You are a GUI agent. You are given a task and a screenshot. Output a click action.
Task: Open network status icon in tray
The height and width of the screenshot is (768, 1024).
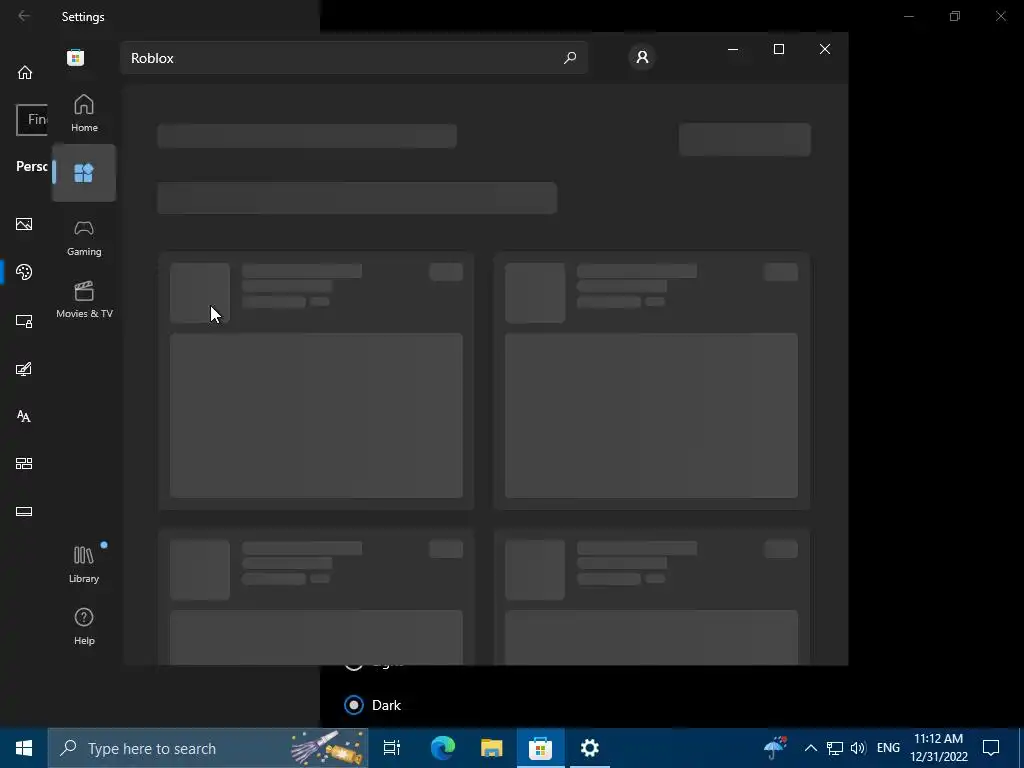[835, 748]
